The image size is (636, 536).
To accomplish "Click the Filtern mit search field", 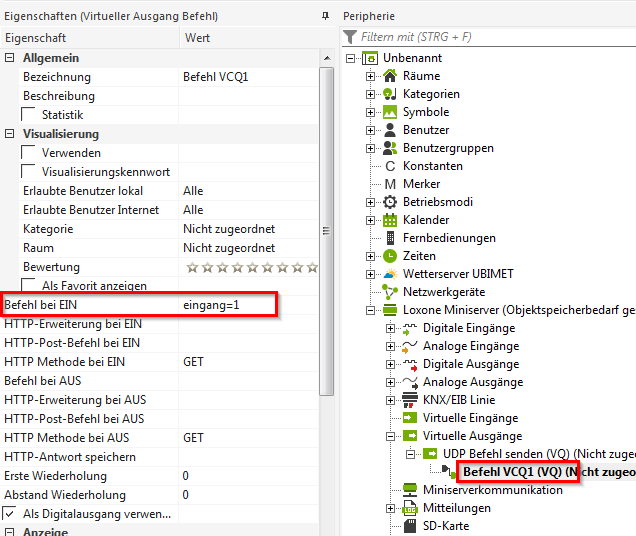I will pyautogui.click(x=490, y=37).
